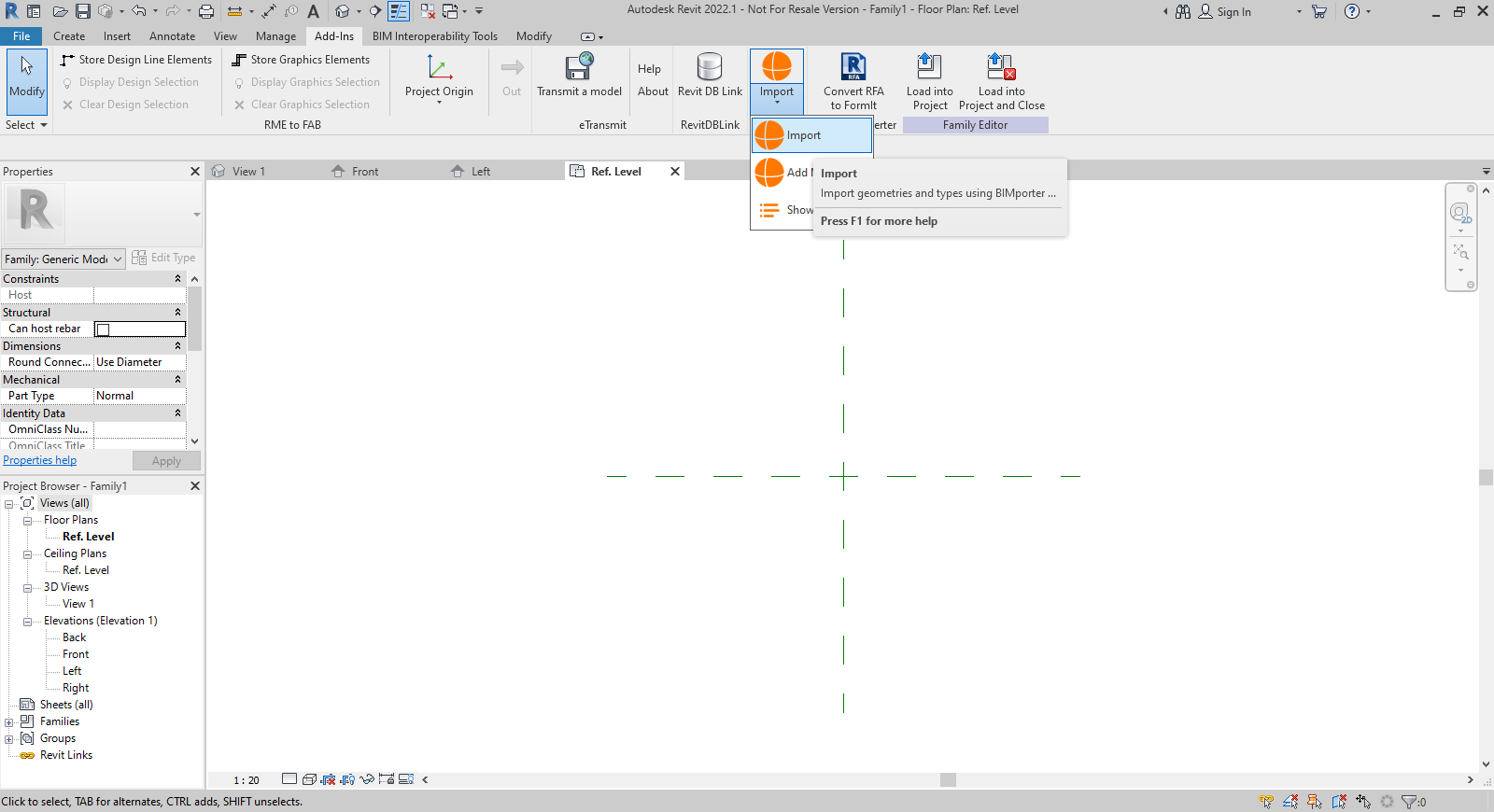Screen dimensions: 1494x812
Task: Click the horizontal scrollbar thumb of canvas
Action: 948,779
